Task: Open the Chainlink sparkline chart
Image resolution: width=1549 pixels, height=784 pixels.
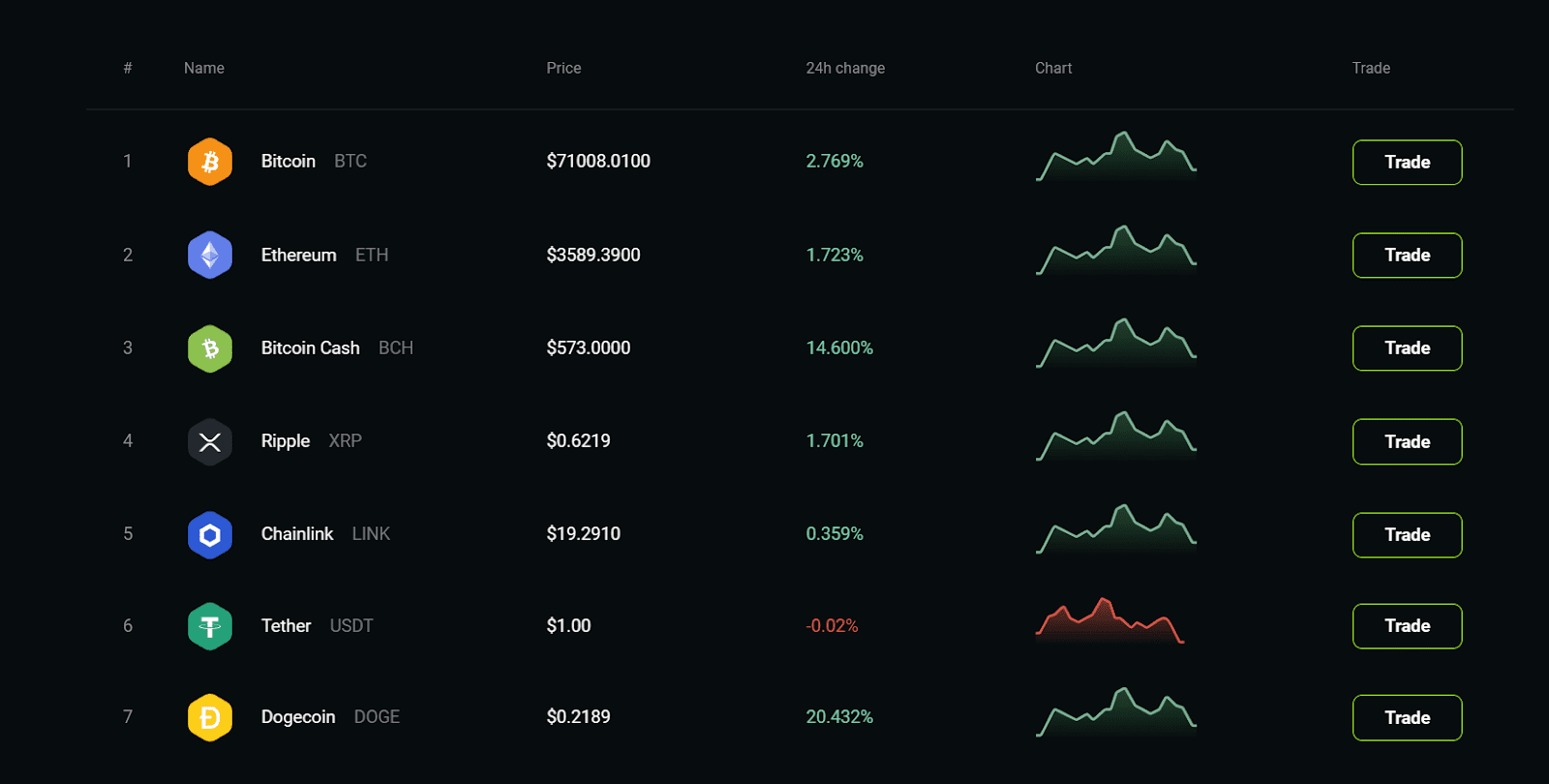Action: click(1116, 529)
